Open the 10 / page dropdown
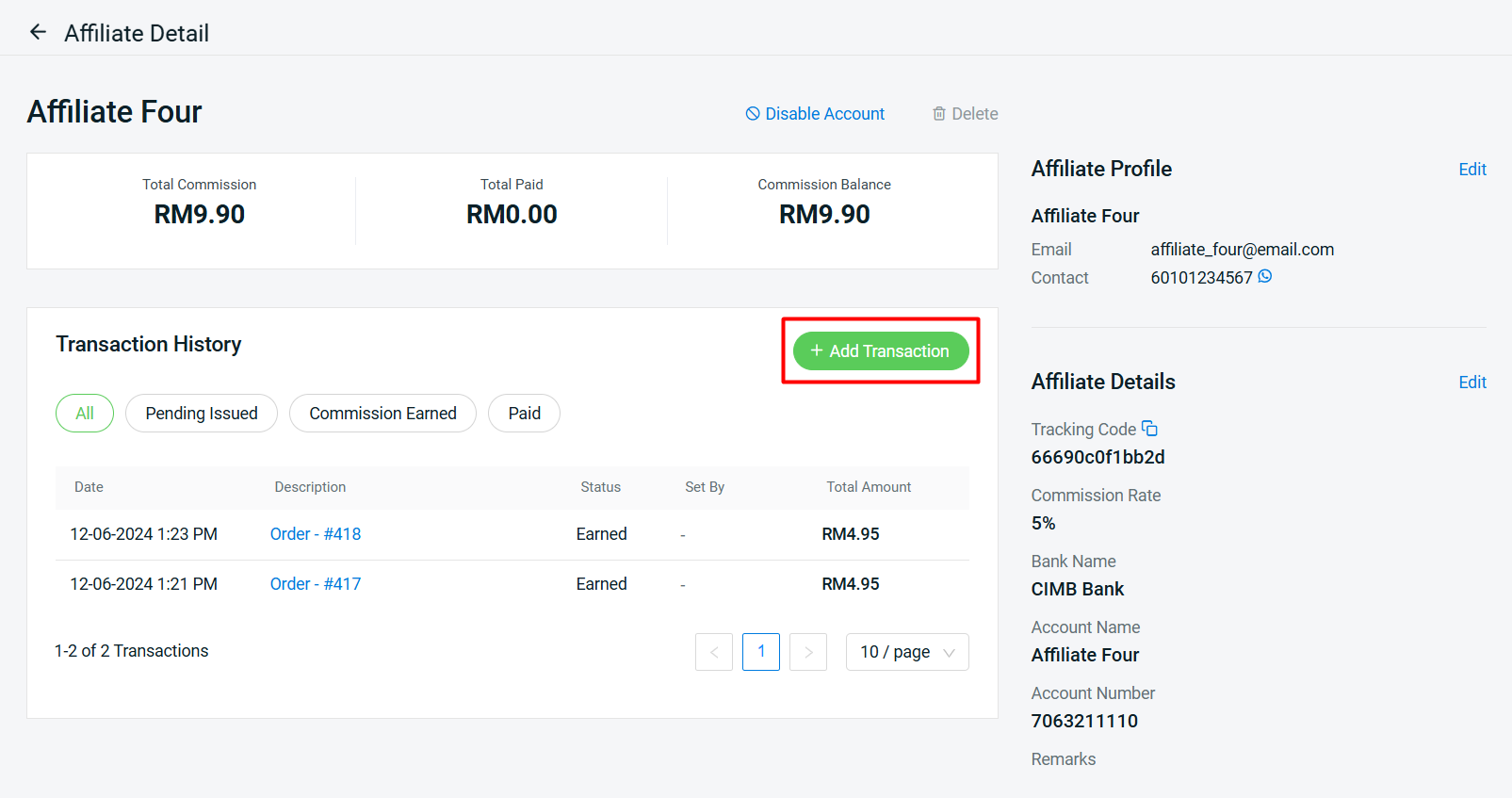 tap(906, 652)
